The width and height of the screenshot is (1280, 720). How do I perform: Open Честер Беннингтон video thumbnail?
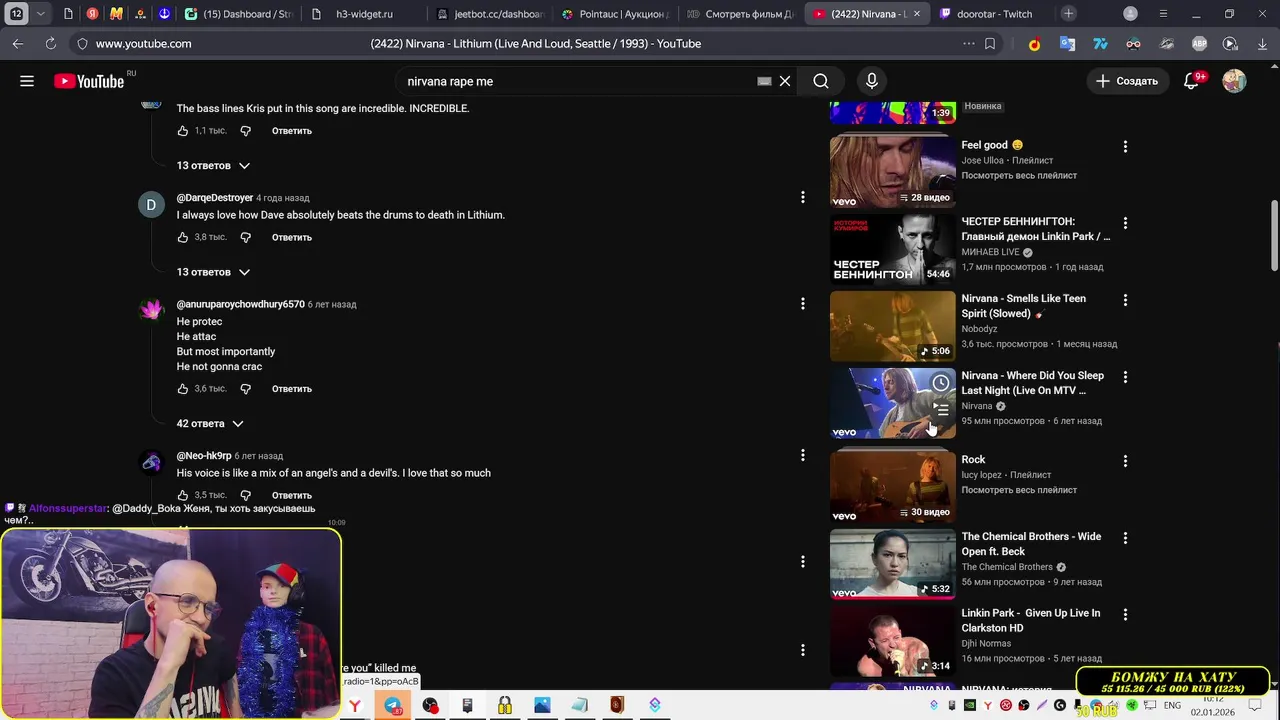coord(893,249)
